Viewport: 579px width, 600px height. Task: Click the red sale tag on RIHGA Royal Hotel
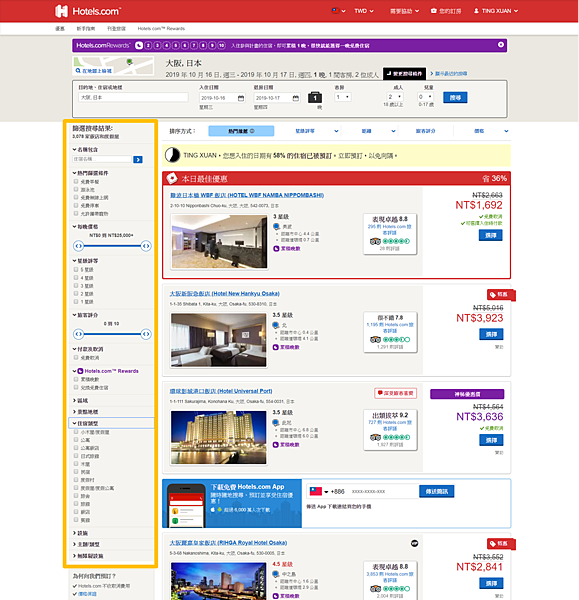(x=501, y=543)
